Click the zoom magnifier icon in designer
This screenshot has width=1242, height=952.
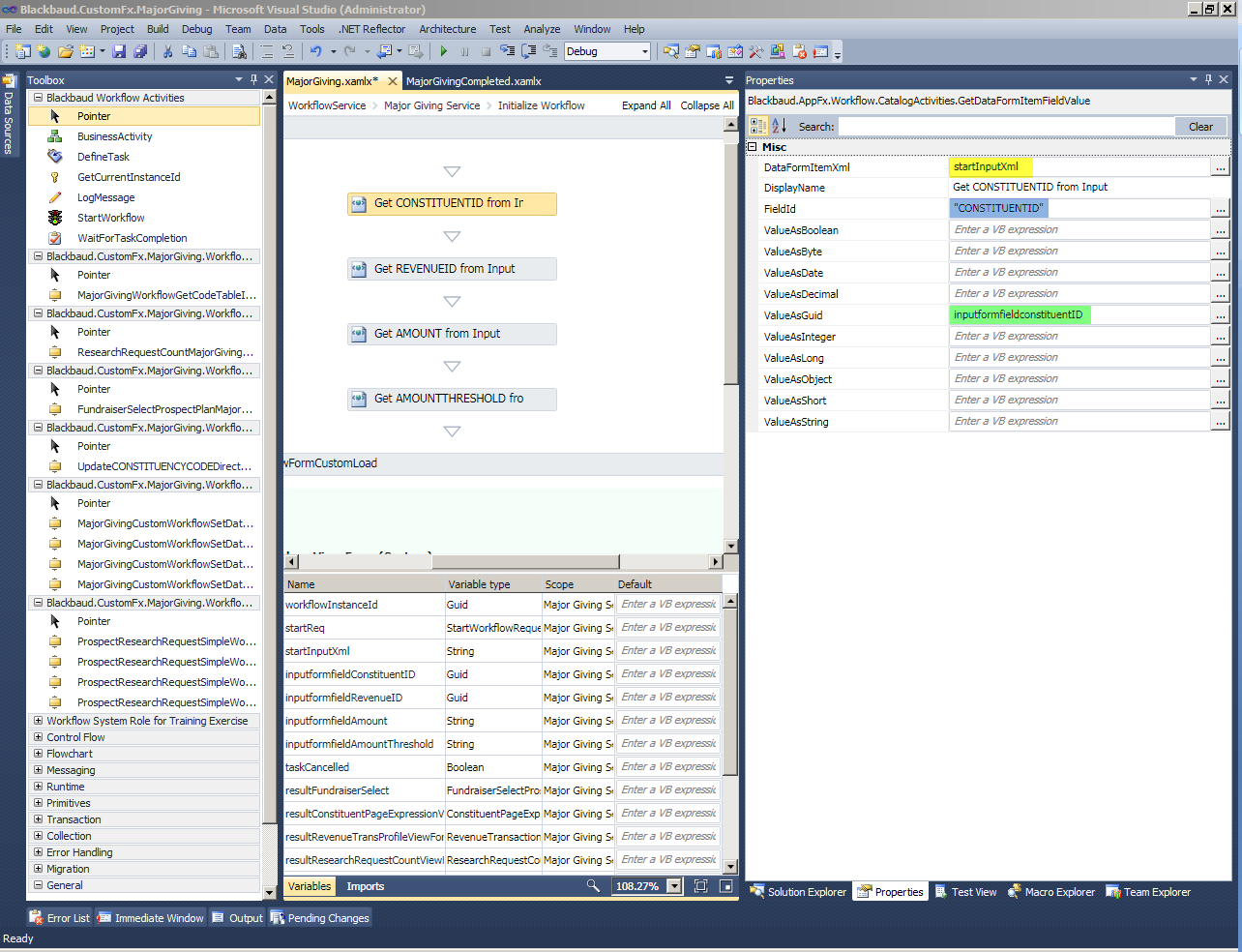593,885
